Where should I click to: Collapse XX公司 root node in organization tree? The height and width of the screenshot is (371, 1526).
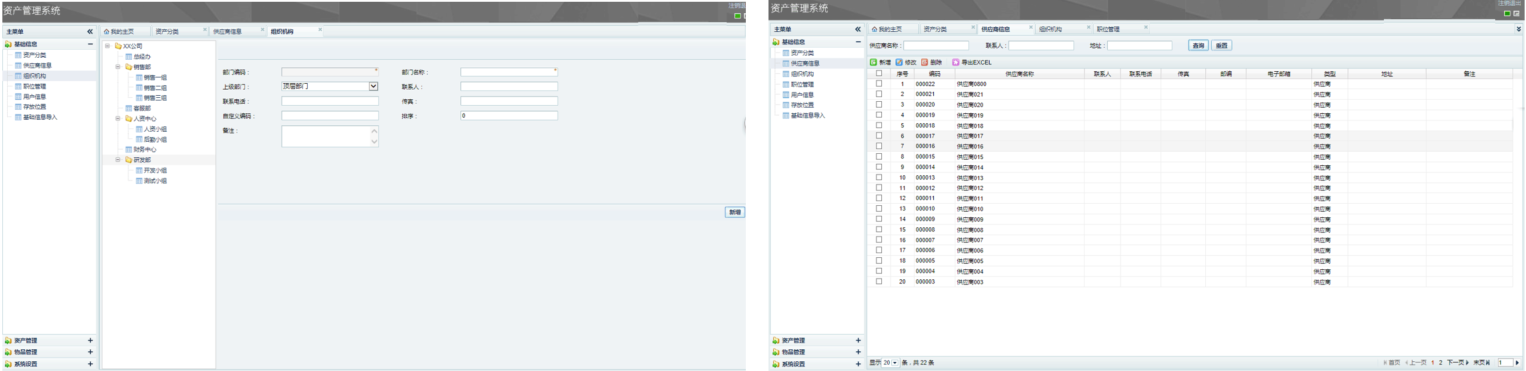(107, 46)
